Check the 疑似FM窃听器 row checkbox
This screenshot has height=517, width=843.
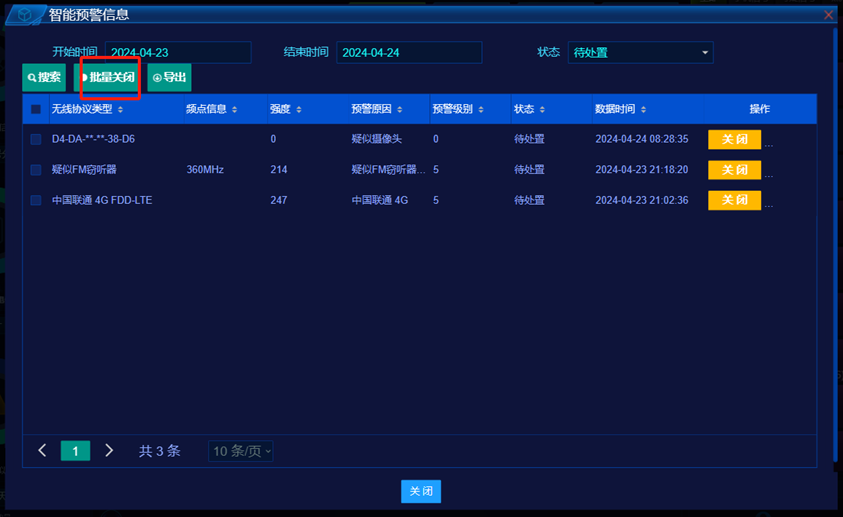click(x=36, y=170)
